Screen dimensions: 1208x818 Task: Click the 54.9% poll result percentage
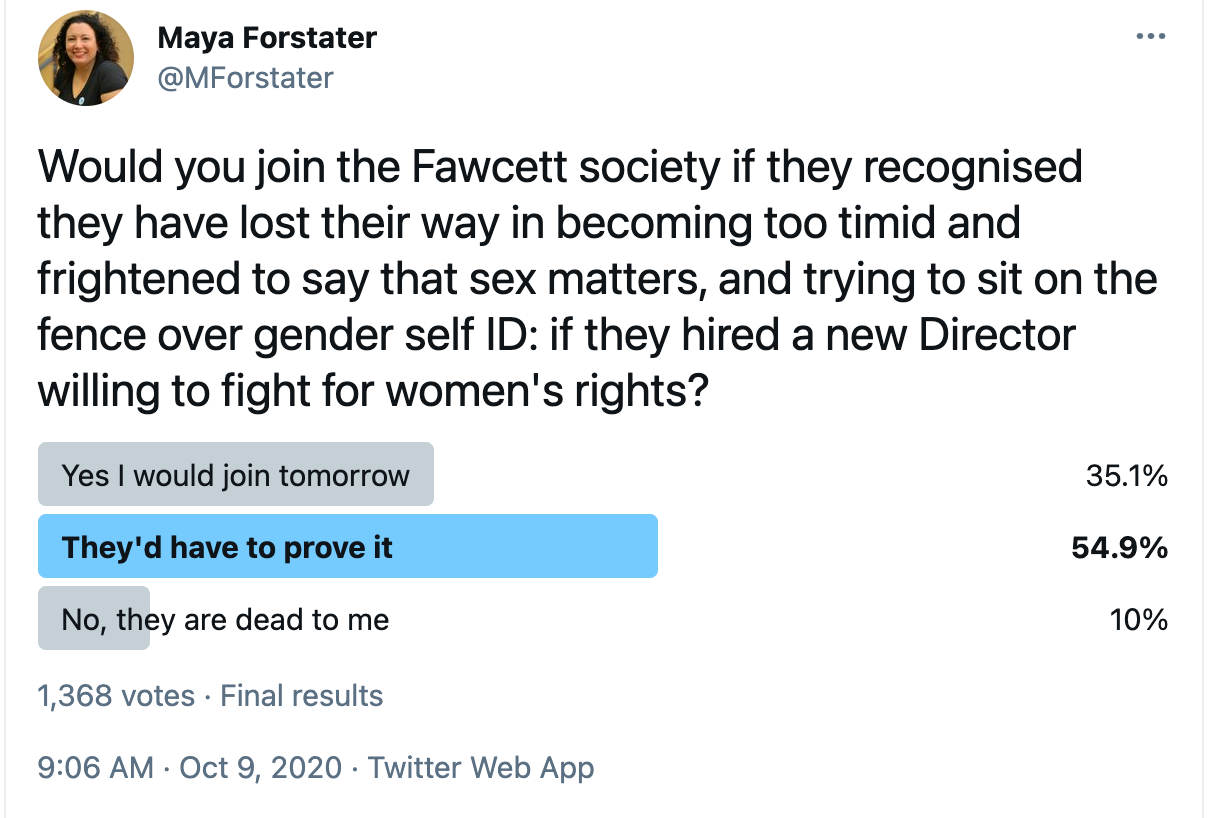[x=1119, y=548]
